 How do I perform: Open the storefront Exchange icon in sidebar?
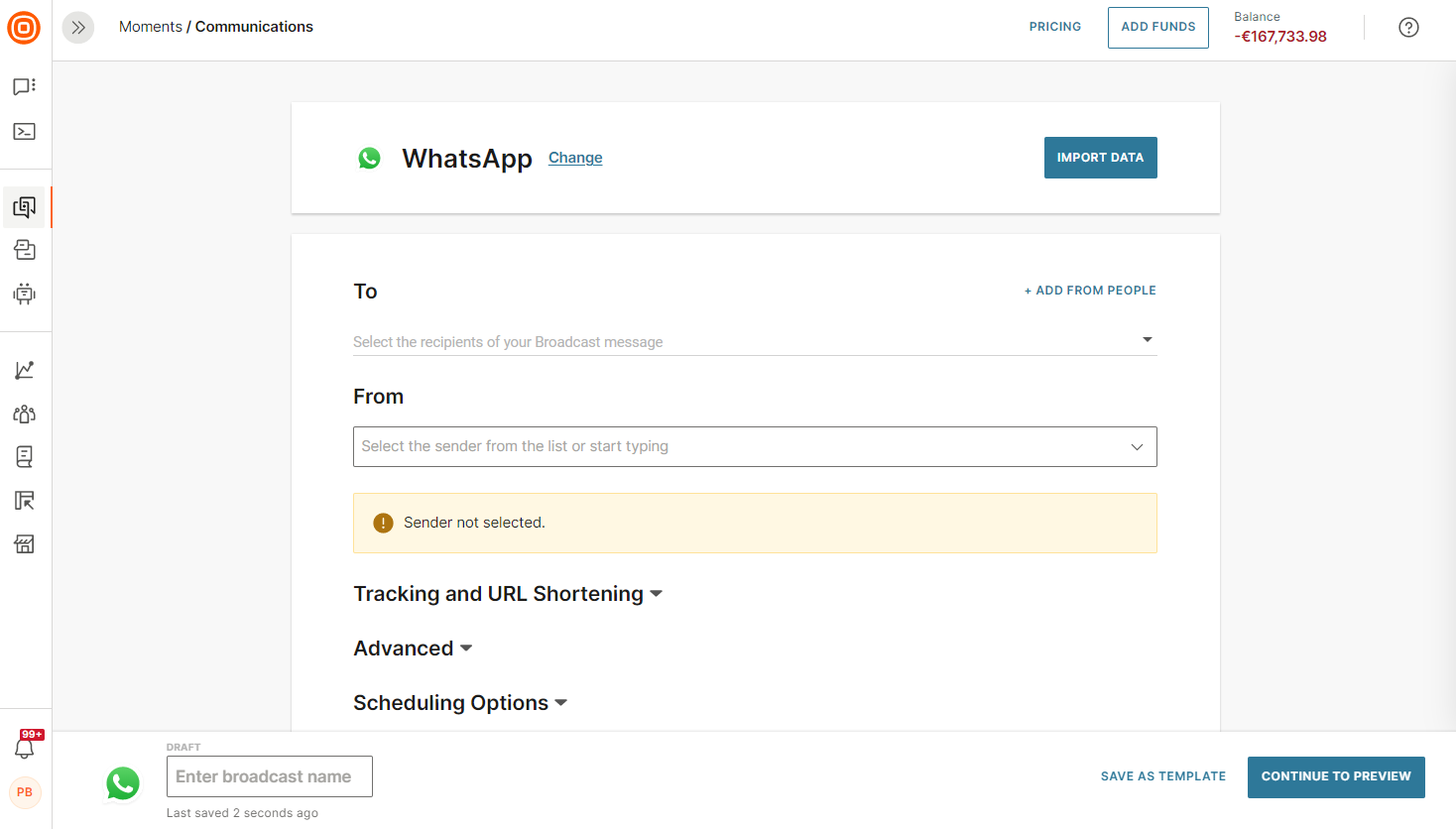(25, 543)
